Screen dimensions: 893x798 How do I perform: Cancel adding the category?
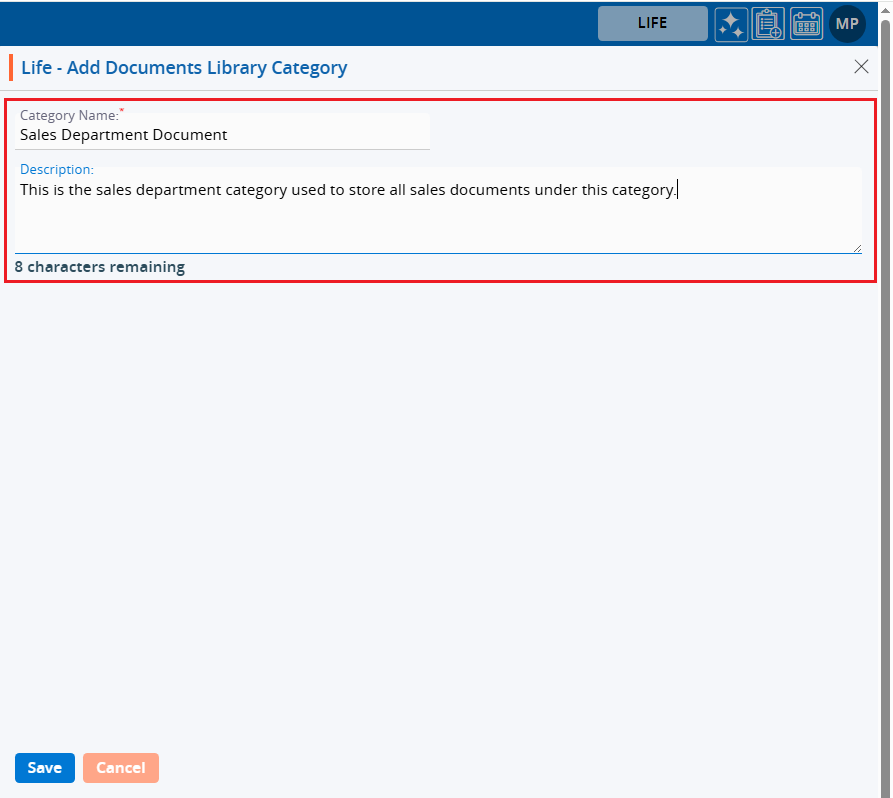[x=121, y=768]
